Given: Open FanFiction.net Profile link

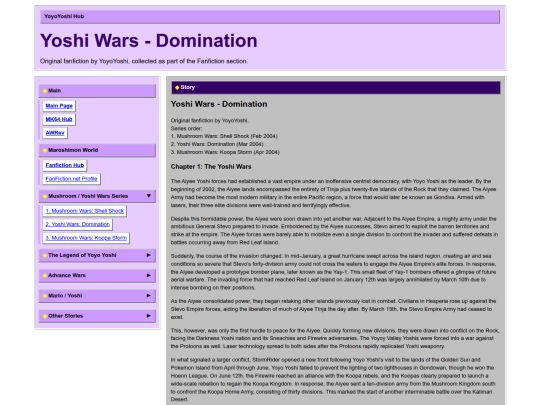Looking at the screenshot, I should tap(71, 178).
